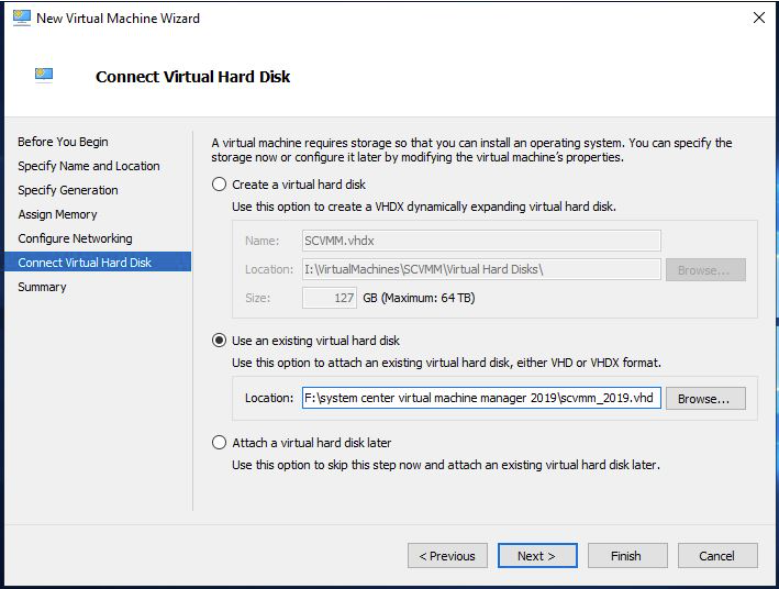Select Create a virtual hard disk option
The height and width of the screenshot is (591, 783).
(219, 184)
